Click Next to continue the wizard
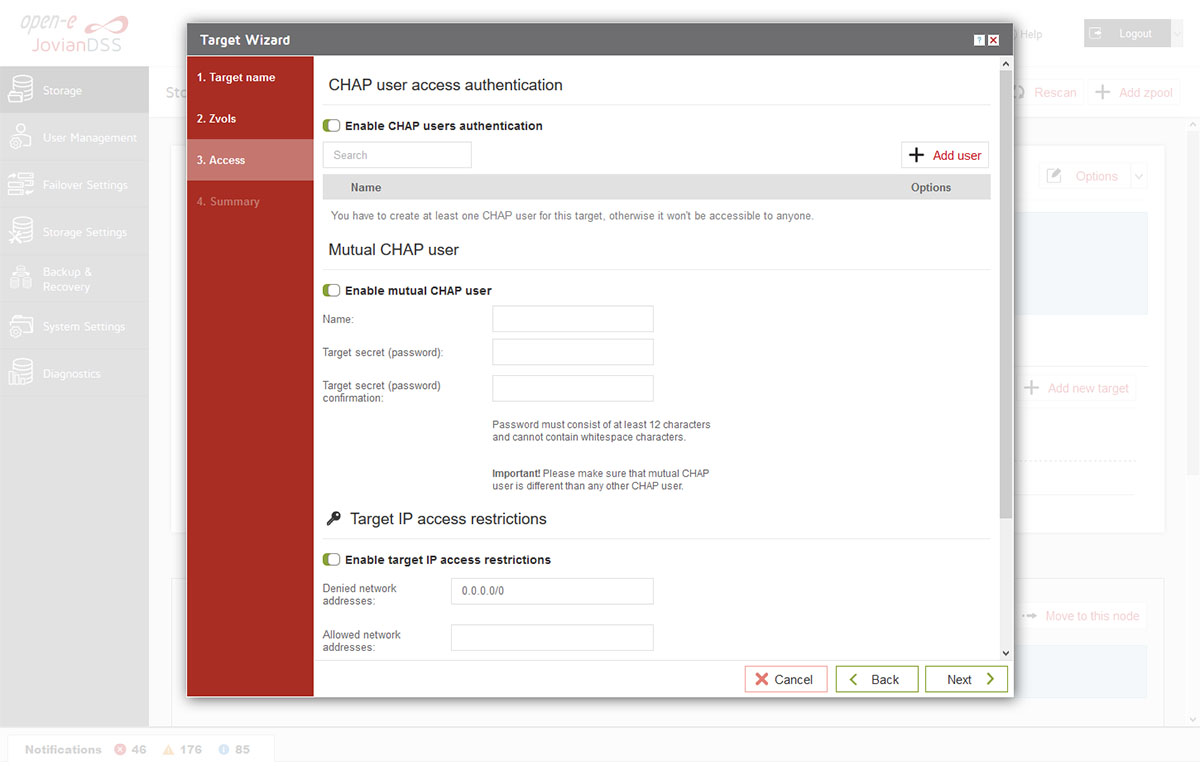The width and height of the screenshot is (1200, 766). pyautogui.click(x=966, y=679)
